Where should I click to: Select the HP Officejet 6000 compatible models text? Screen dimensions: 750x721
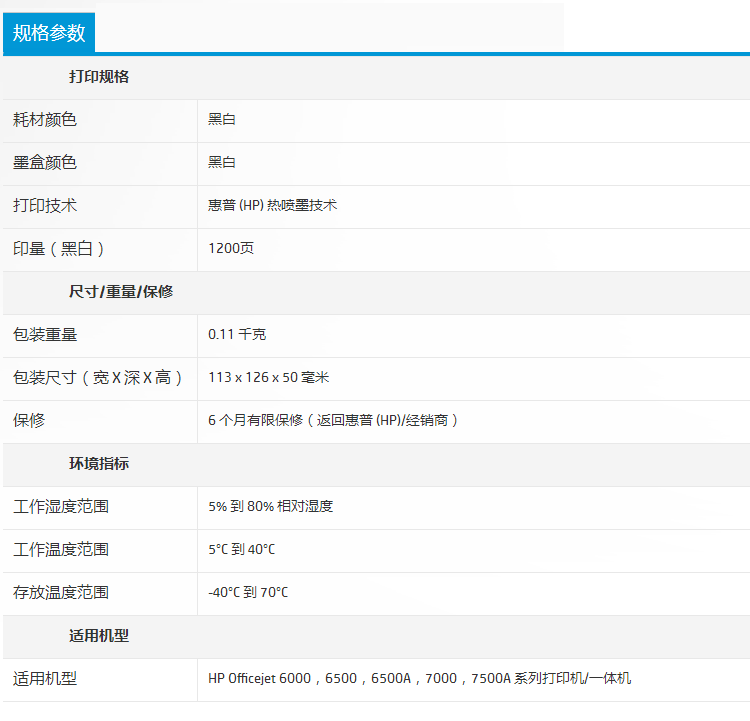(419, 678)
